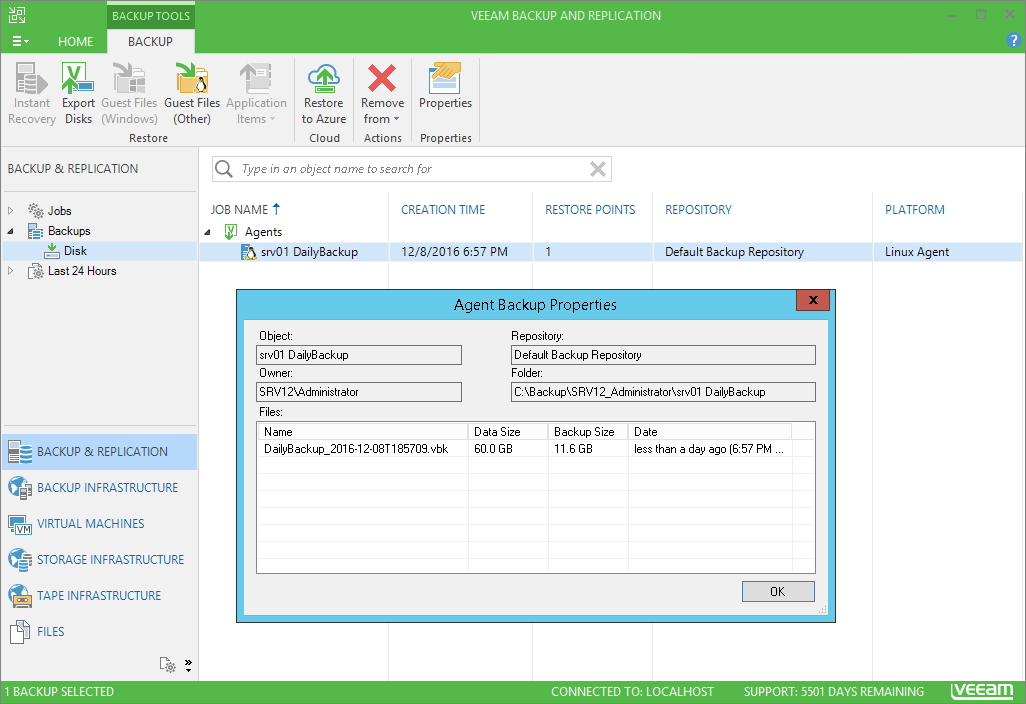Open Application Items restore menu

click(x=256, y=94)
